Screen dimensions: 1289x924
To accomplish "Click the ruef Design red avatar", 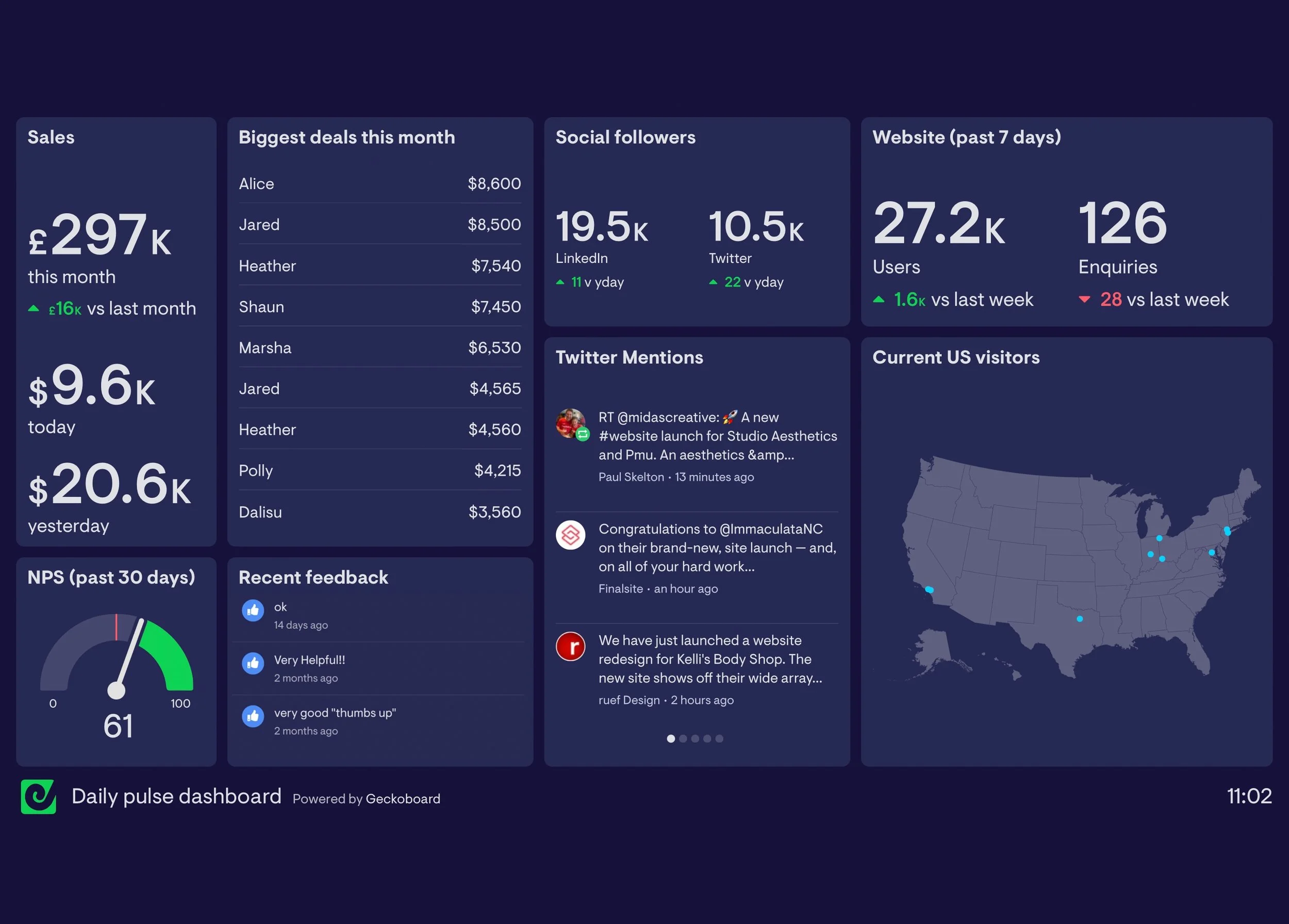I will pyautogui.click(x=571, y=646).
